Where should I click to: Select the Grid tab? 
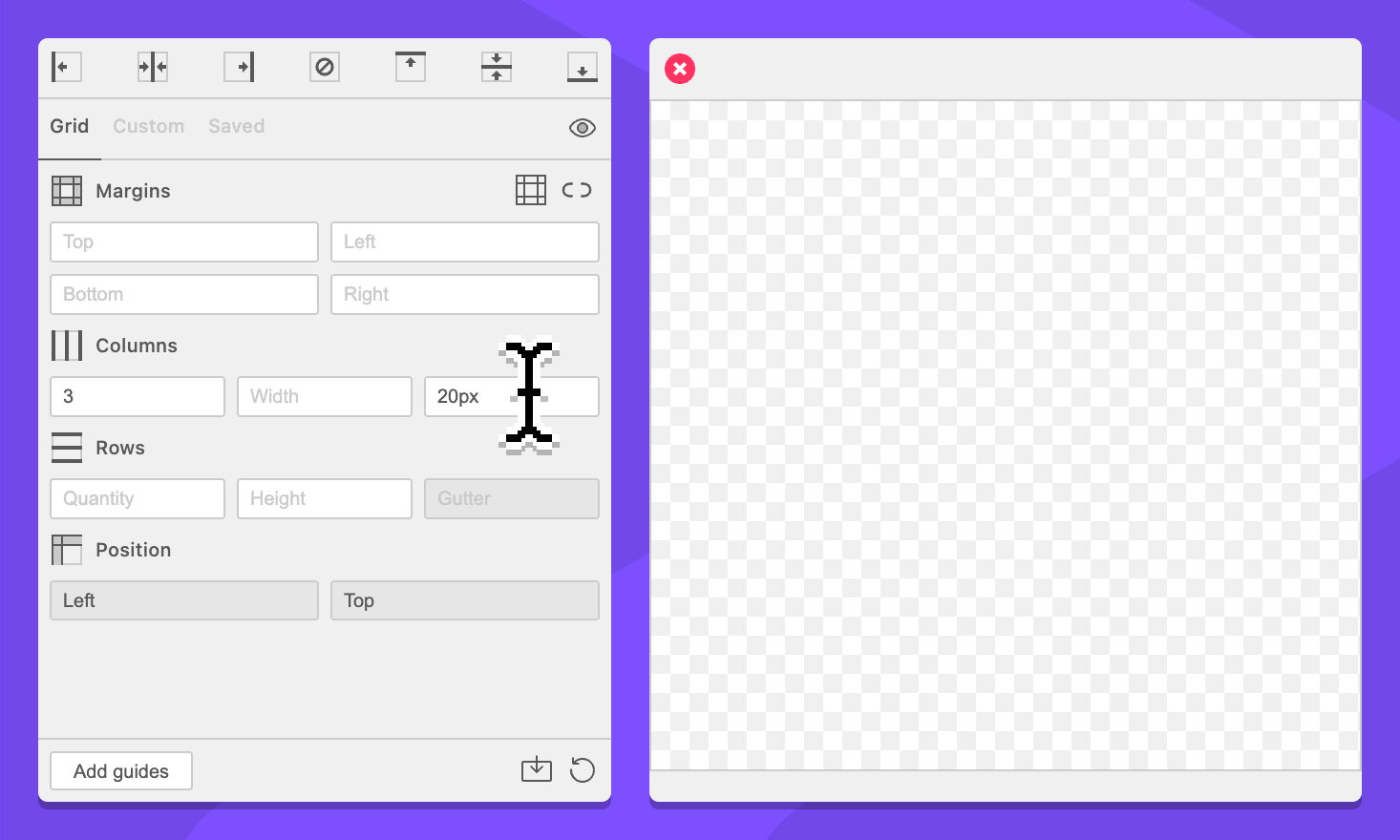click(69, 126)
